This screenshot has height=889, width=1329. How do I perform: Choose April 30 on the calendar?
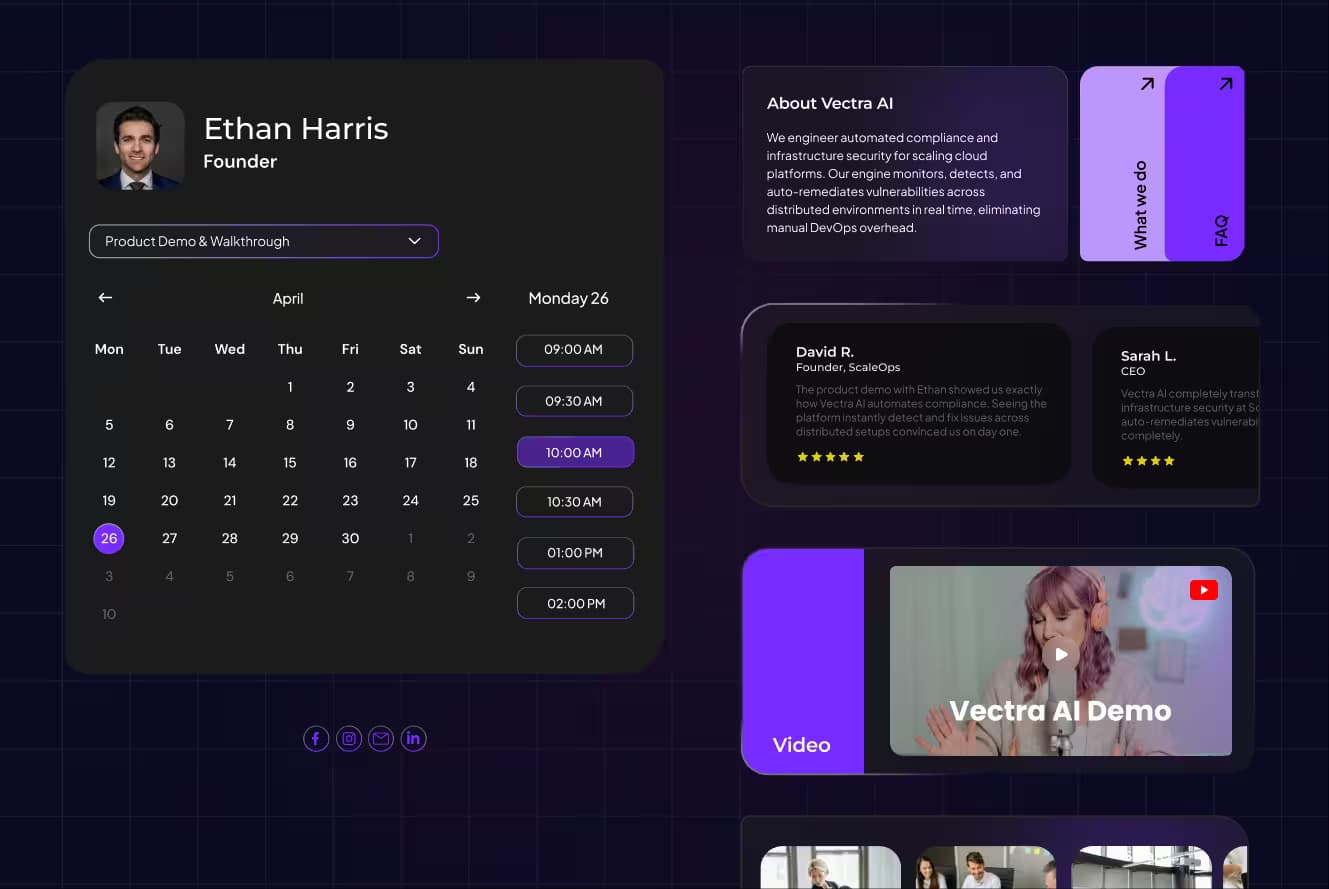pos(350,538)
